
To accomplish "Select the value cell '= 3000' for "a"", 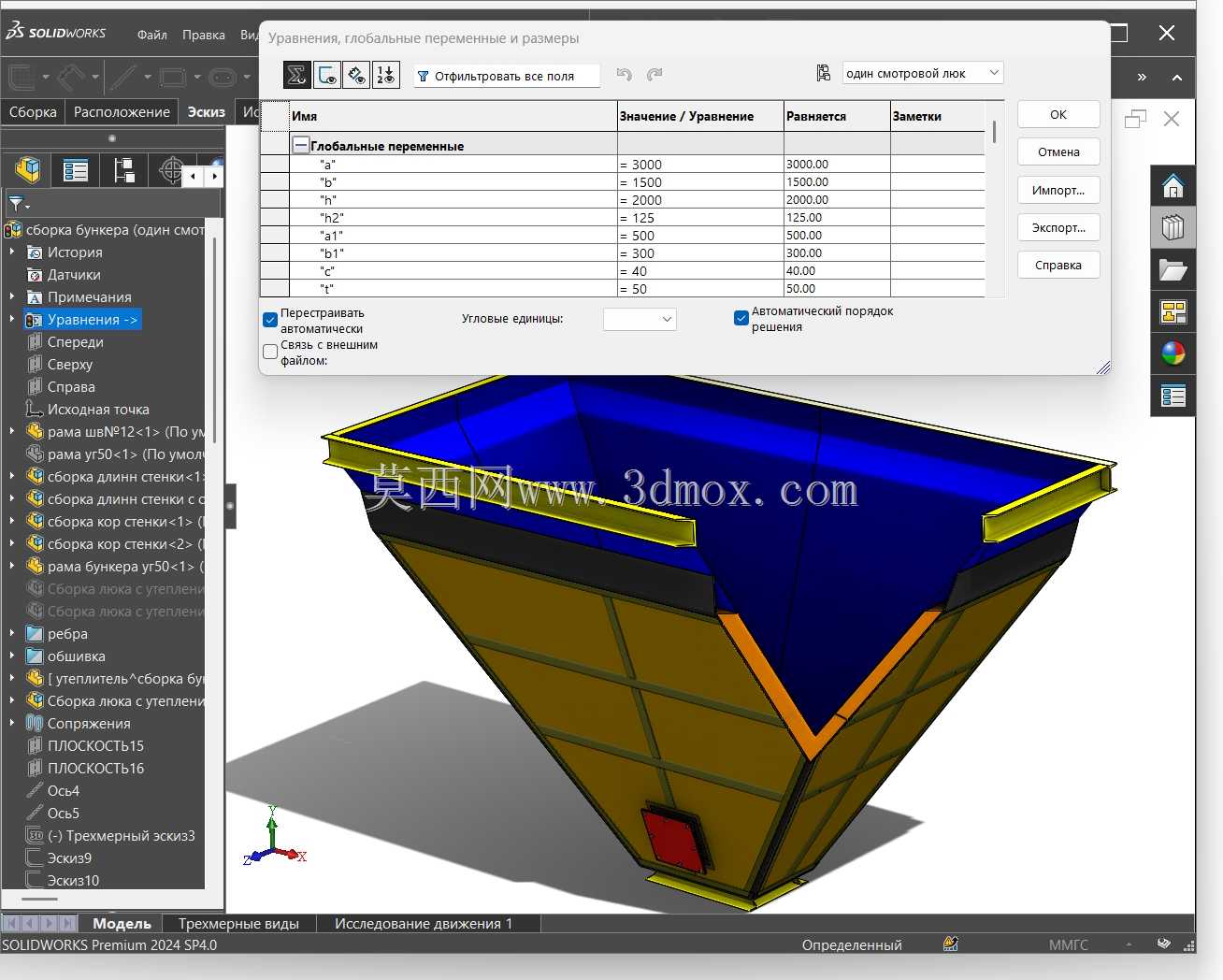I will pos(700,164).
